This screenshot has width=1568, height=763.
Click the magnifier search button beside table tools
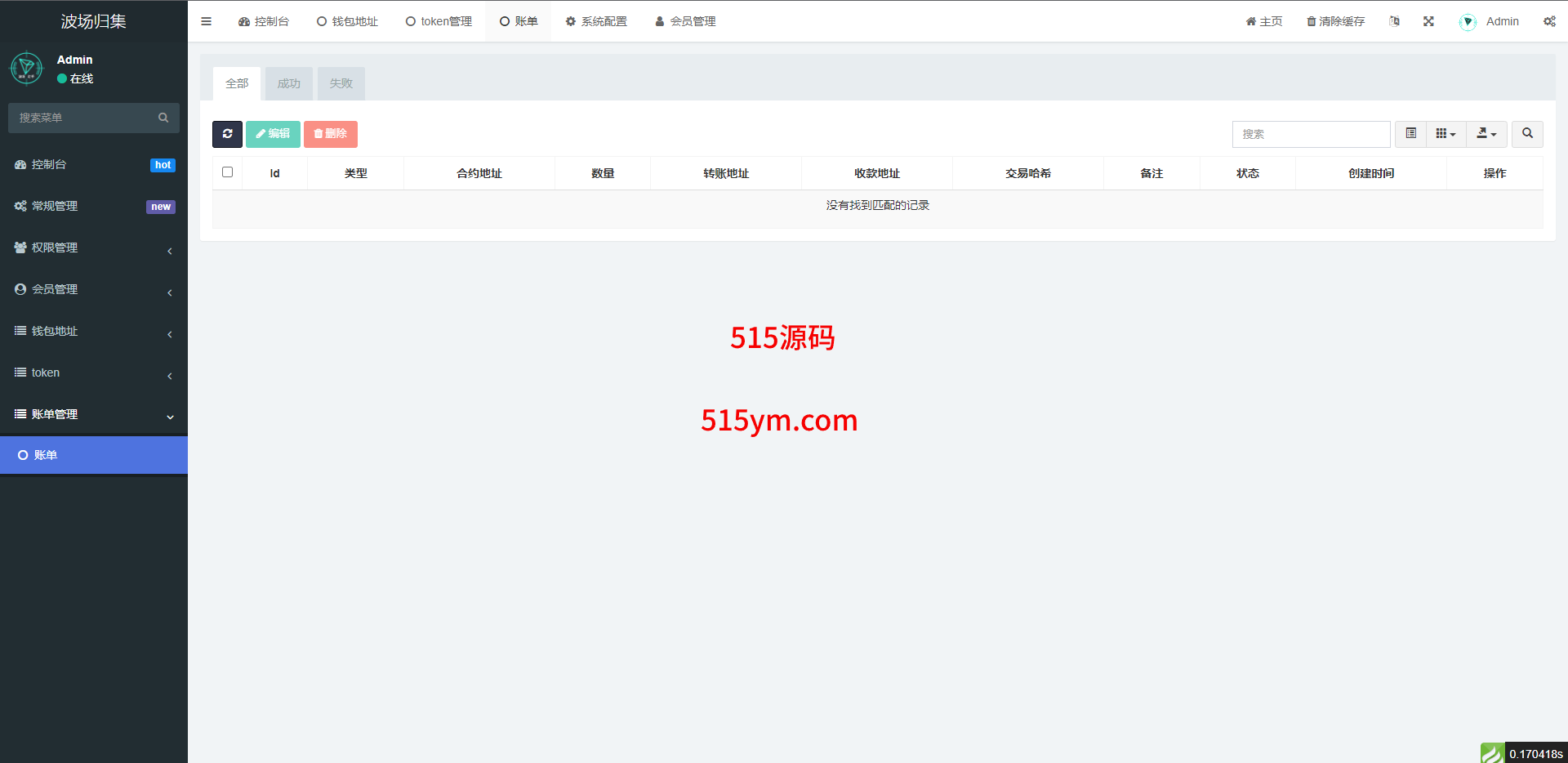coord(1526,134)
